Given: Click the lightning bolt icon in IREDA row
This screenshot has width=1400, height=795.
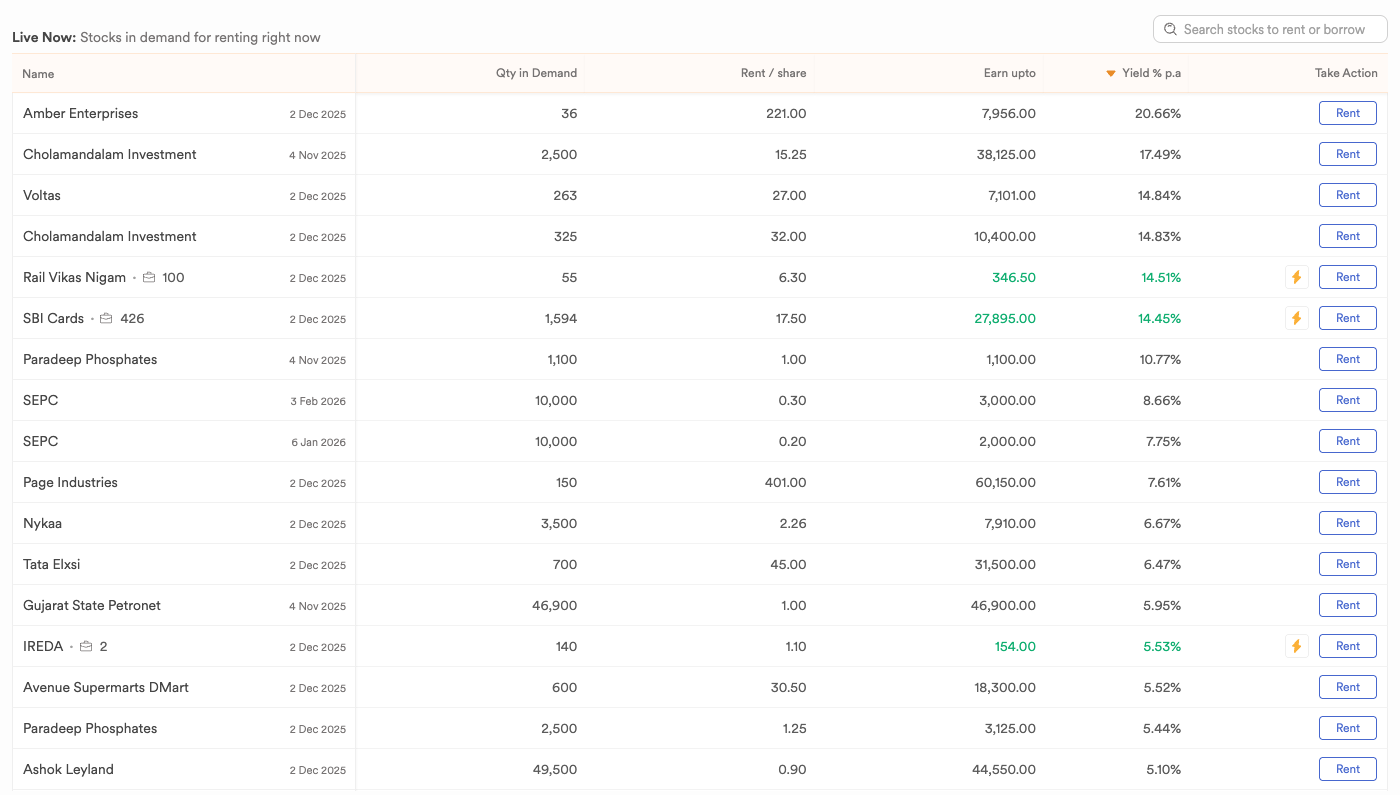Looking at the screenshot, I should tap(1296, 647).
